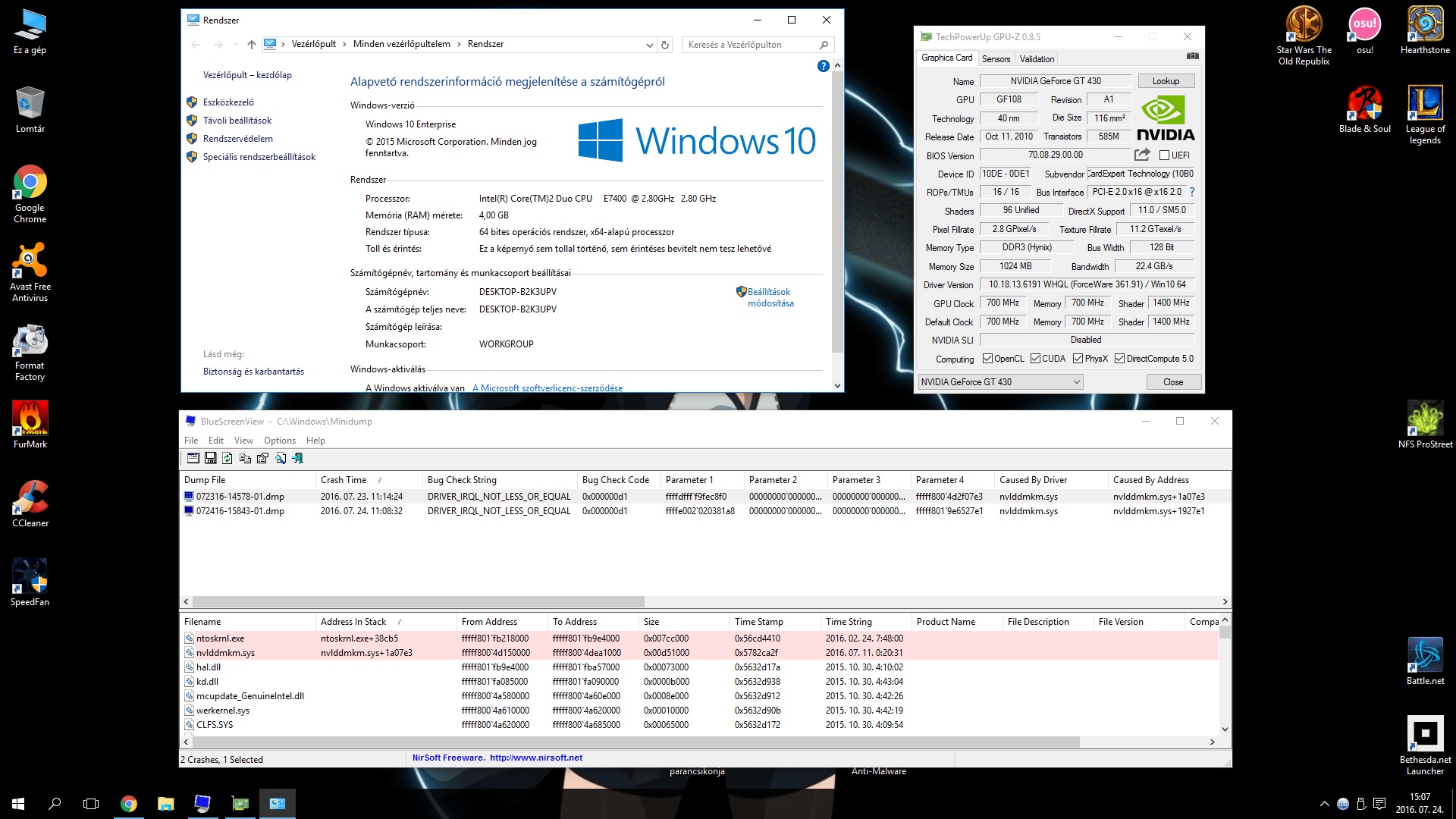Open the Options menu in BlueScreenView

(279, 441)
